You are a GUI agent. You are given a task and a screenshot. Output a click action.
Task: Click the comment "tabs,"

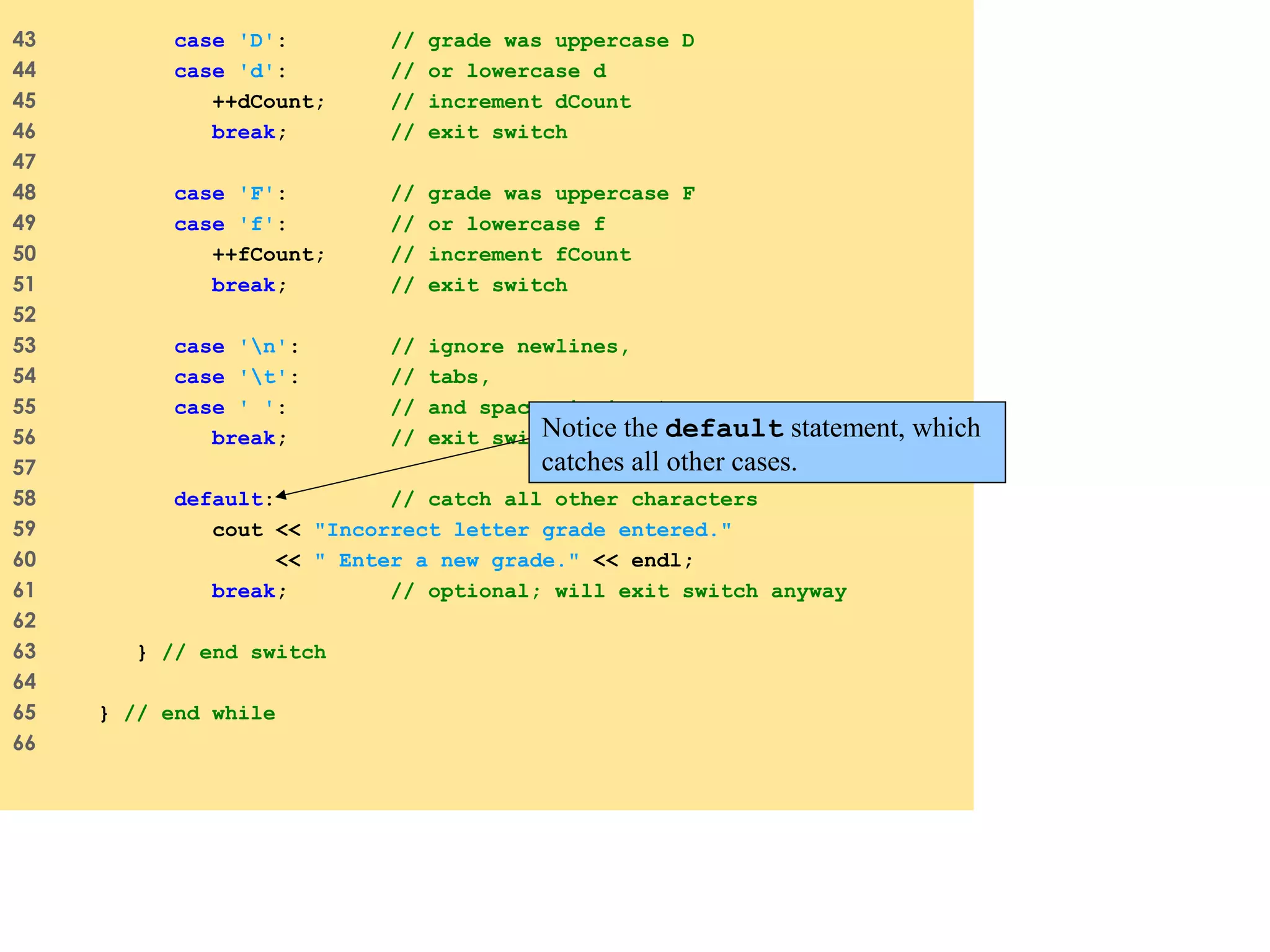[441, 377]
